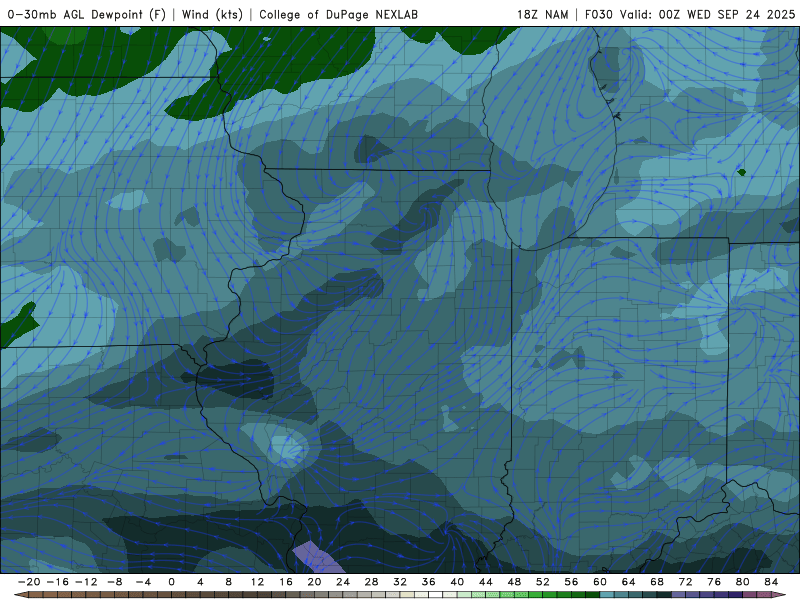Viewport: 800px width, 600px height.
Task: Click the 80 legend value
Action: [x=743, y=582]
